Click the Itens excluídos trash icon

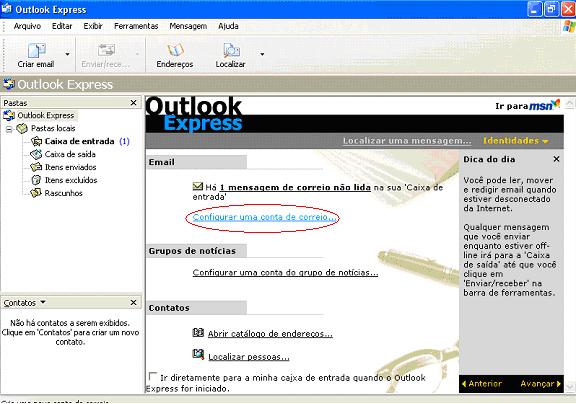tap(36, 180)
